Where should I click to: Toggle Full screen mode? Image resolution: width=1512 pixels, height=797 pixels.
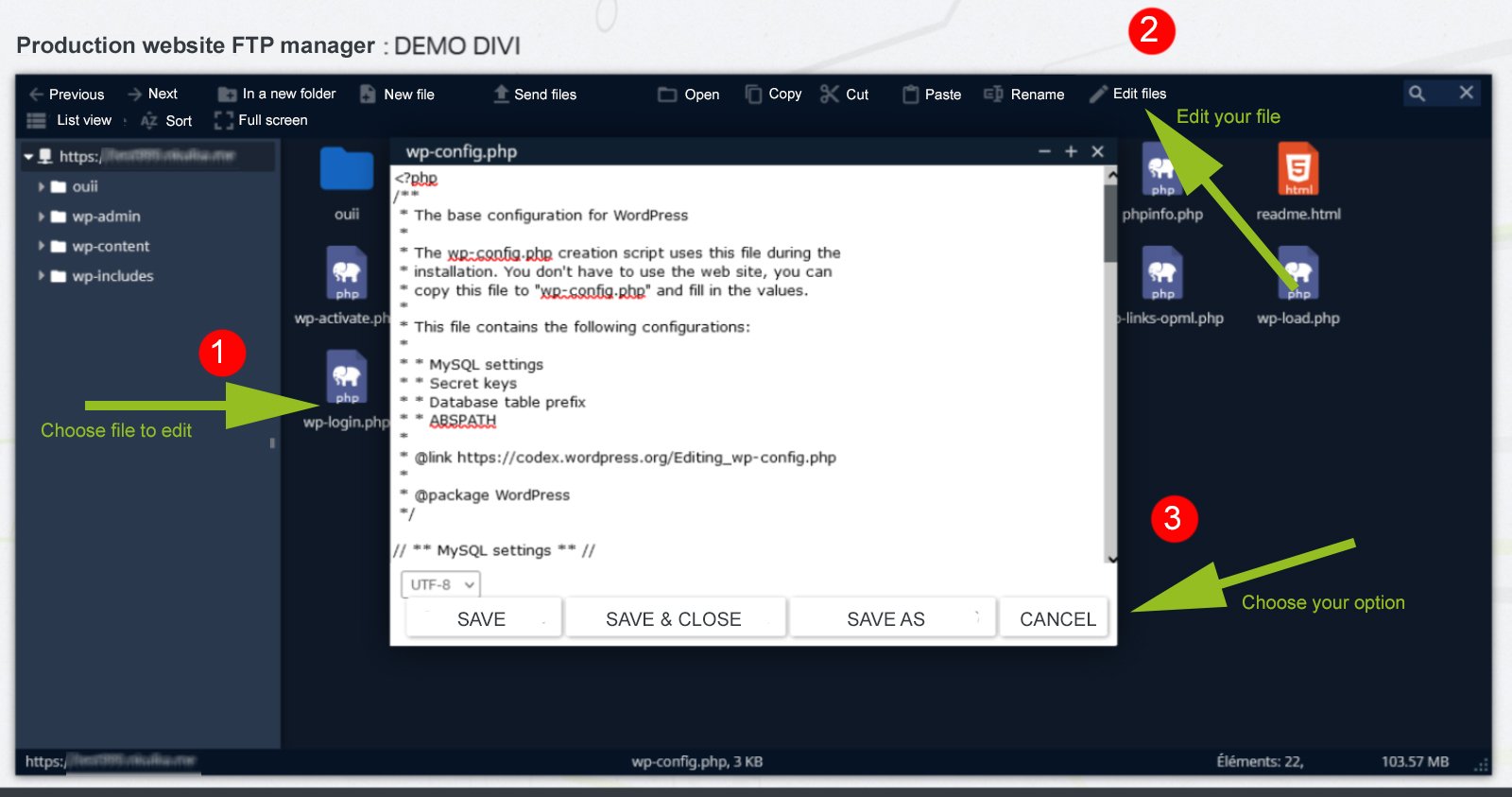click(x=261, y=120)
